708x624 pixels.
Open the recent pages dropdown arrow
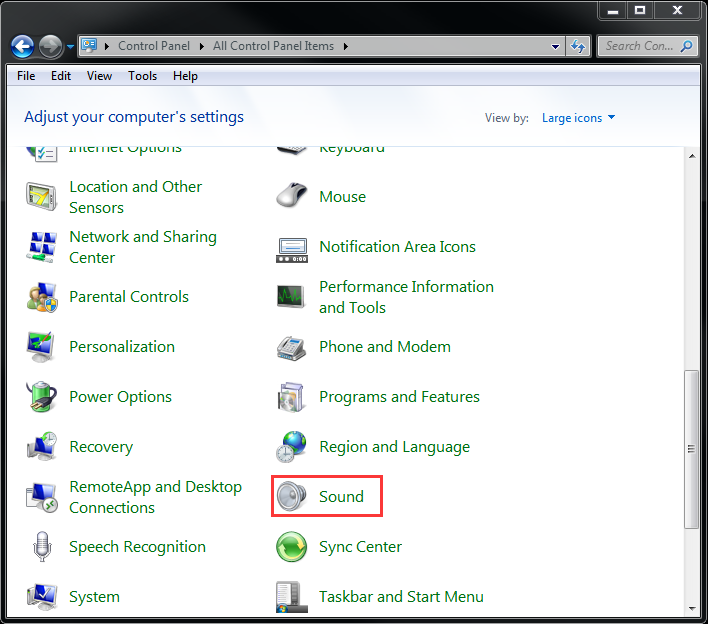(70, 47)
